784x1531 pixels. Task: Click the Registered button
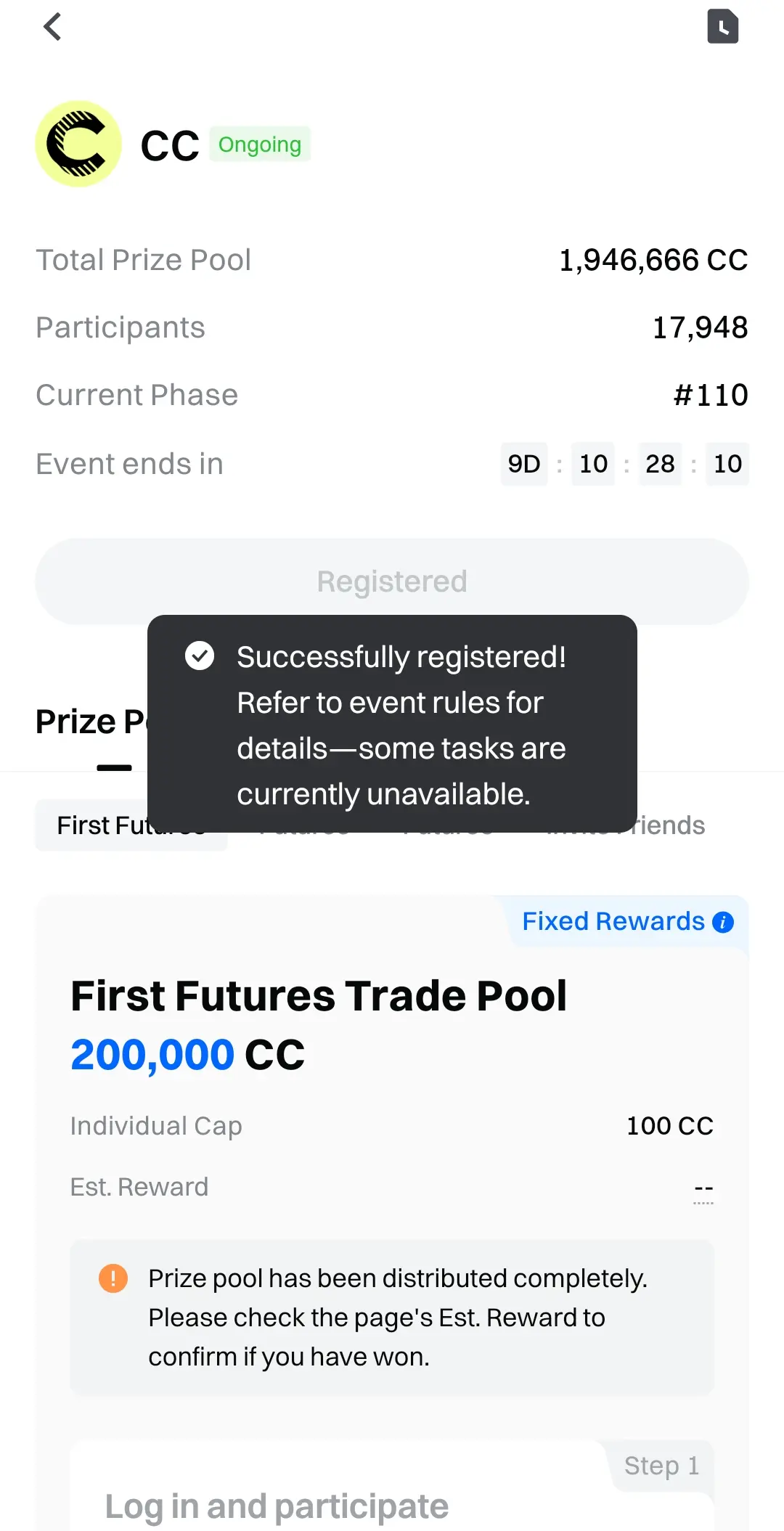click(x=392, y=581)
